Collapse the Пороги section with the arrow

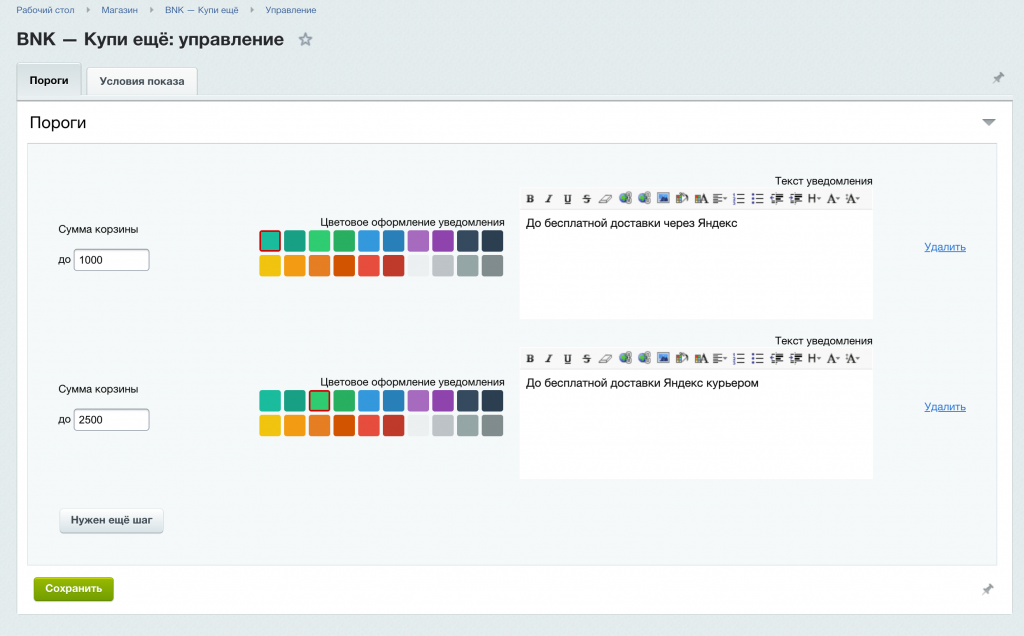[989, 123]
